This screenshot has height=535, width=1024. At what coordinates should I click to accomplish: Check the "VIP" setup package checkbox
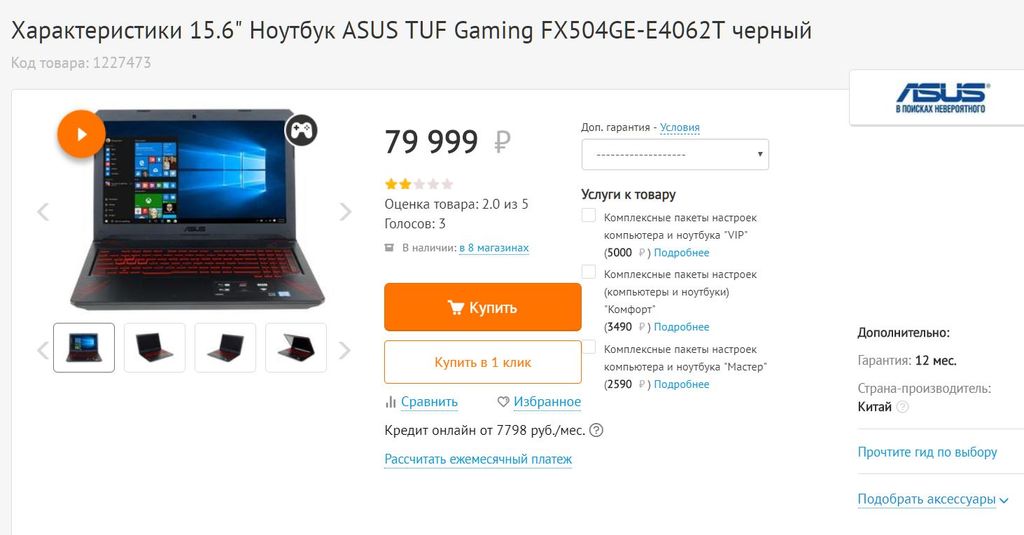tap(588, 215)
